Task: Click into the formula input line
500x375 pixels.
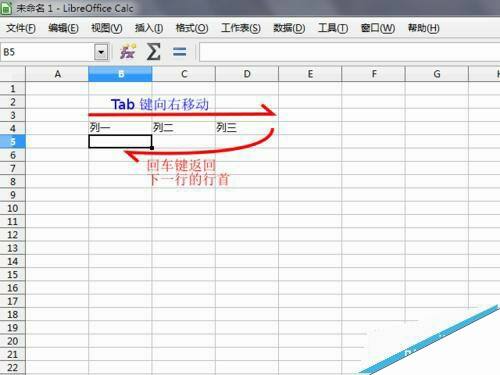Action: (x=349, y=52)
